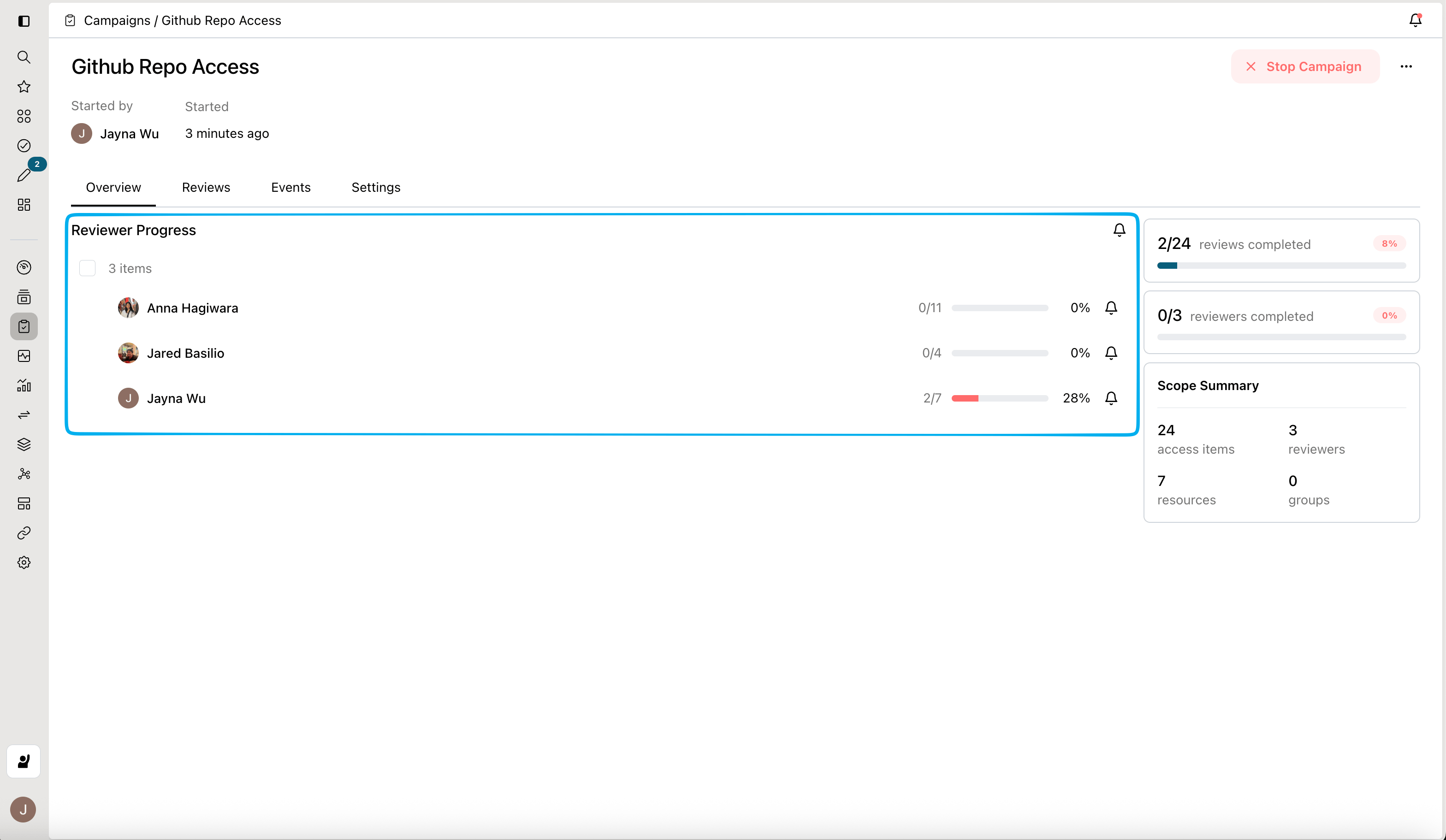Screen dimensions: 1446x840
Task: Click the 0/3 reviewers completed card
Action: [x=1281, y=322]
